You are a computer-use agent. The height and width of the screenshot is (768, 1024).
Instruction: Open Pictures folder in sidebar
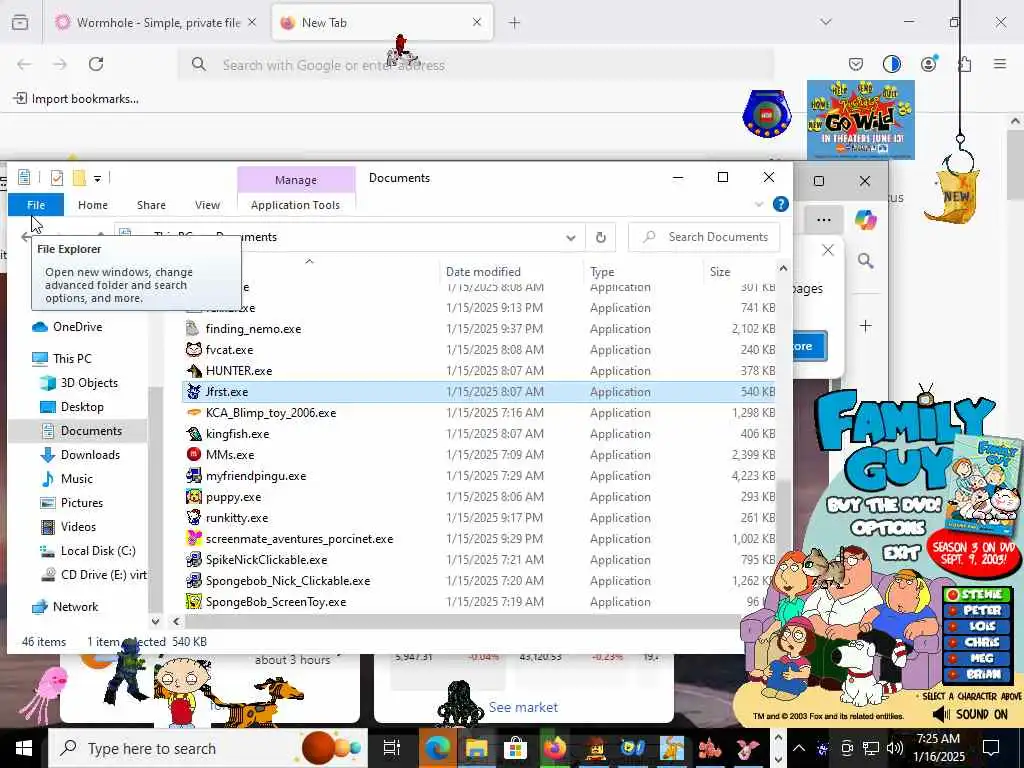82,503
